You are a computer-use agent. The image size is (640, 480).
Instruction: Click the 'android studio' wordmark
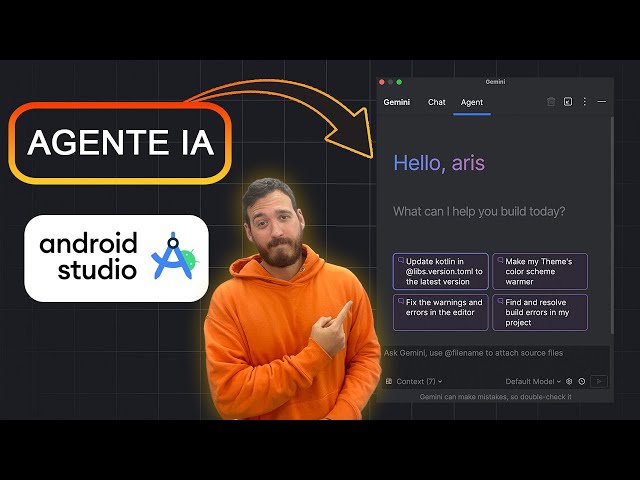pyautogui.click(x=88, y=256)
